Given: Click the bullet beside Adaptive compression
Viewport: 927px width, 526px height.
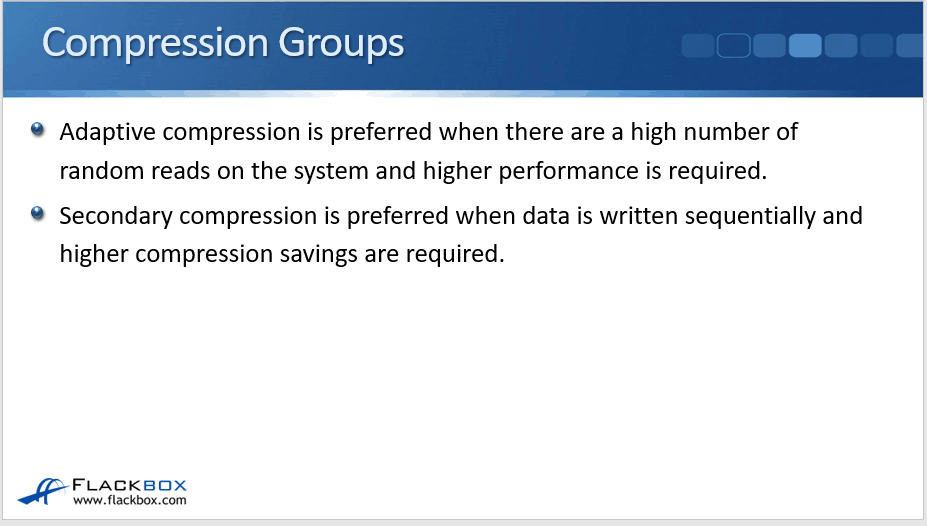Looking at the screenshot, I should 38,130.
